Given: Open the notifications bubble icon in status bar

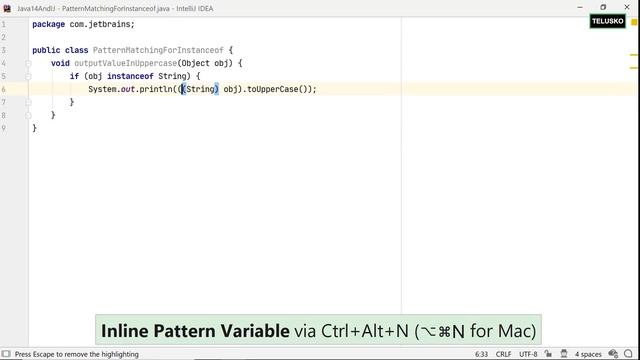Looking at the screenshot, I should (x=628, y=354).
